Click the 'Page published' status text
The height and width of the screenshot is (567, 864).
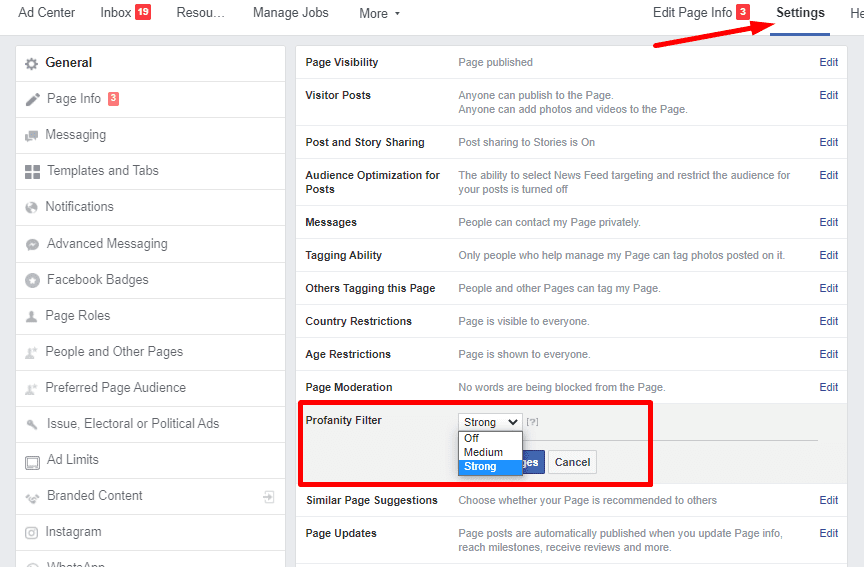point(495,62)
